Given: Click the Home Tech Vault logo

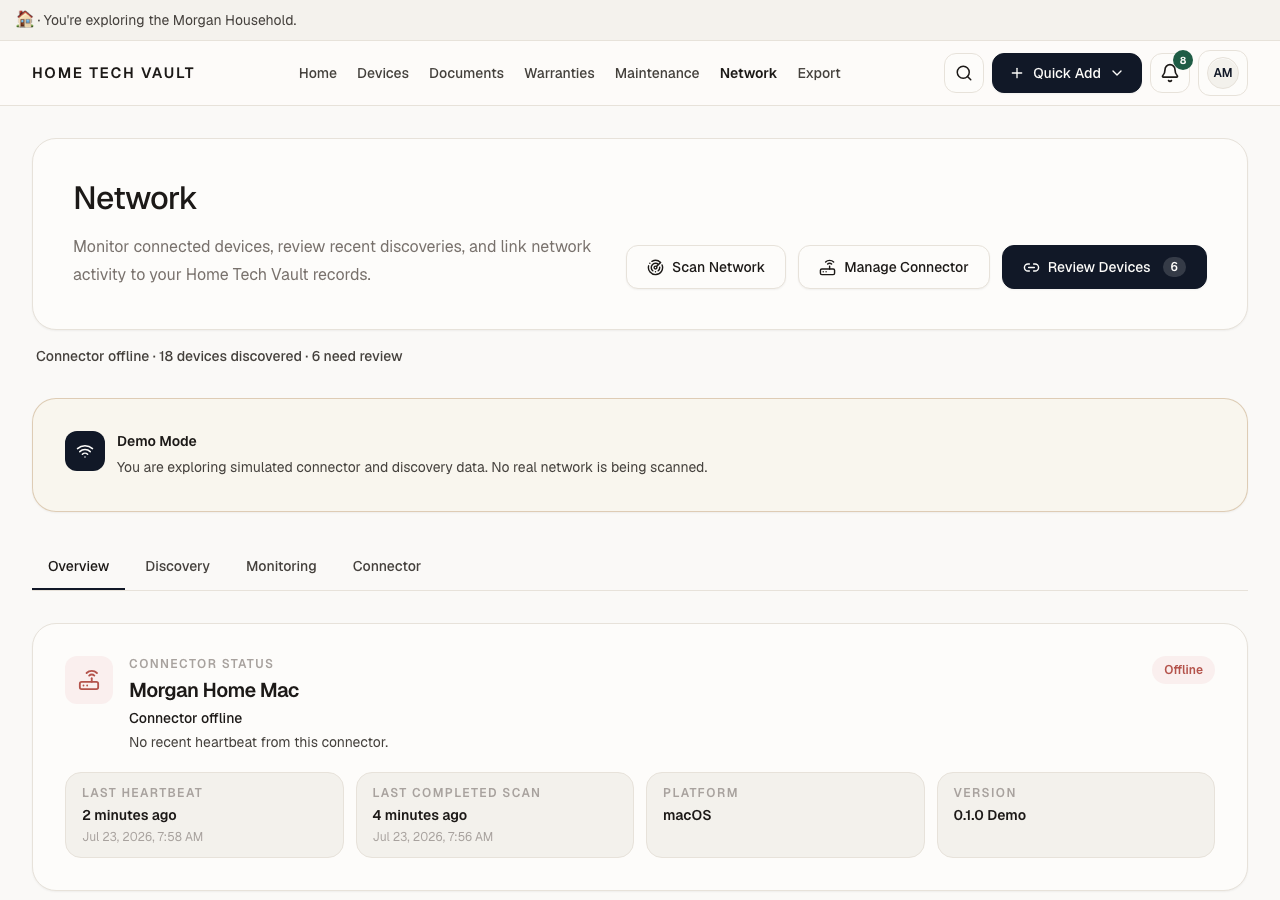Looking at the screenshot, I should (x=113, y=73).
